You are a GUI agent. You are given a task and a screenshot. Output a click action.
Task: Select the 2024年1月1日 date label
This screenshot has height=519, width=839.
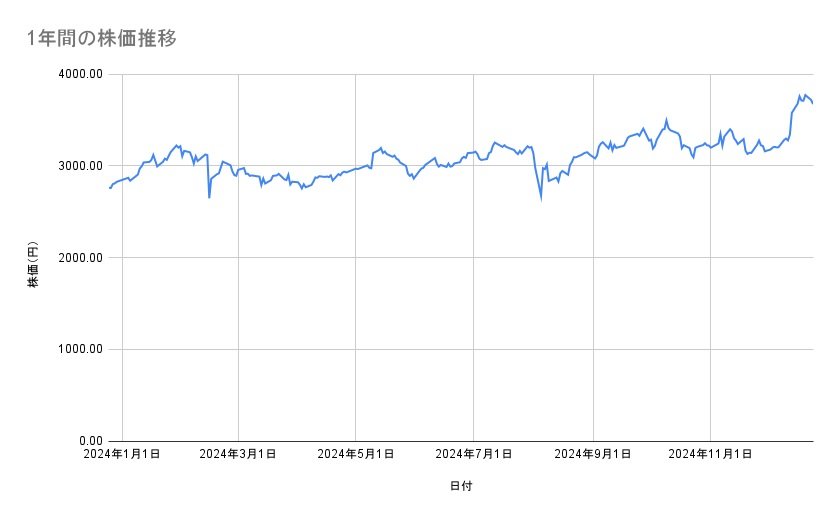(122, 454)
